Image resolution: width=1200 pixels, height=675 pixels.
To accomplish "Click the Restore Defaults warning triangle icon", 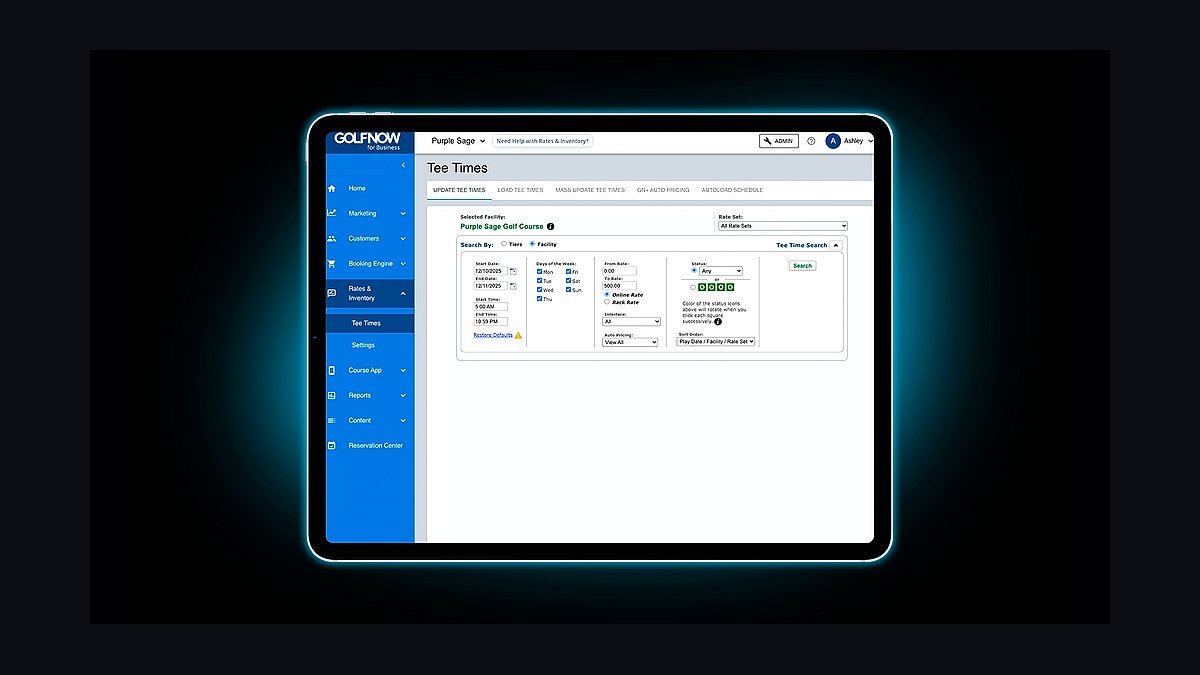I will (x=518, y=335).
